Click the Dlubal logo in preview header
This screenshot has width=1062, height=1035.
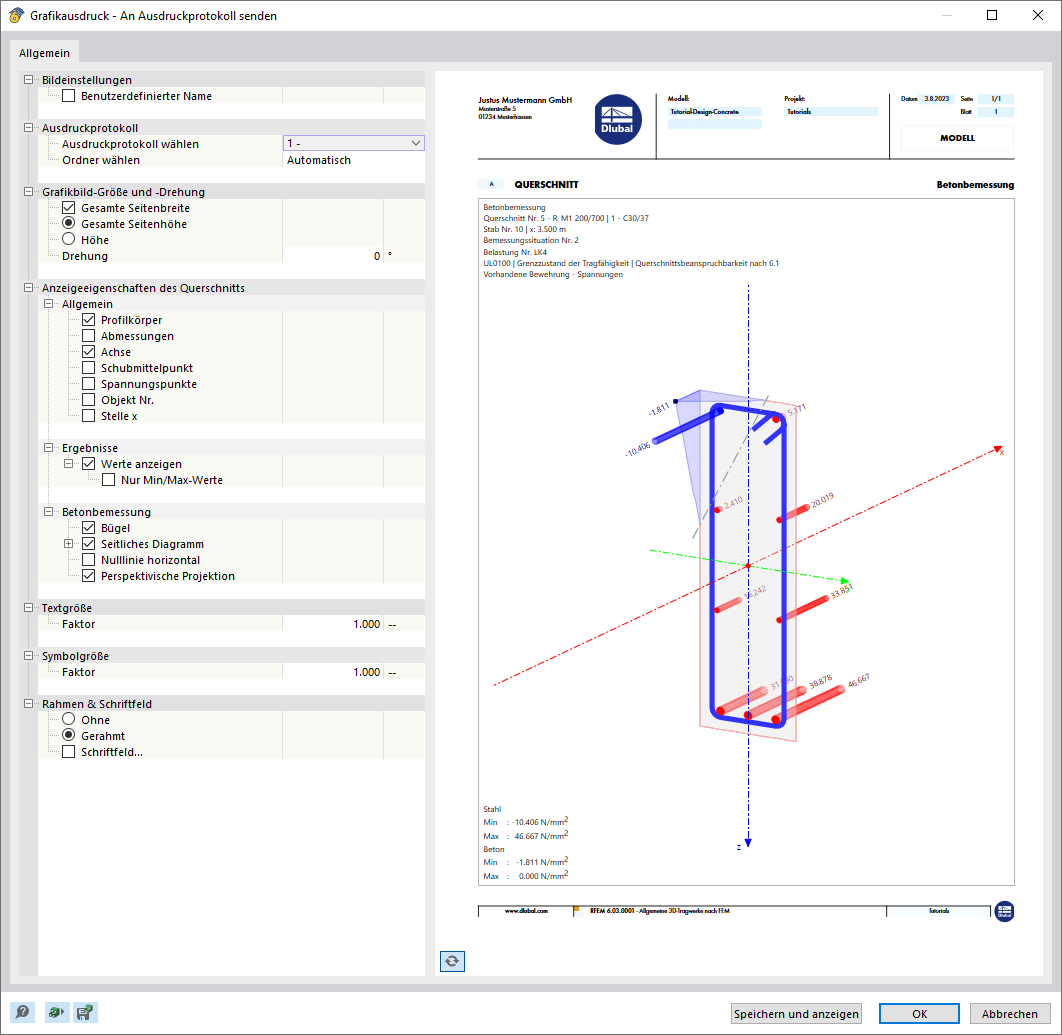(x=617, y=119)
